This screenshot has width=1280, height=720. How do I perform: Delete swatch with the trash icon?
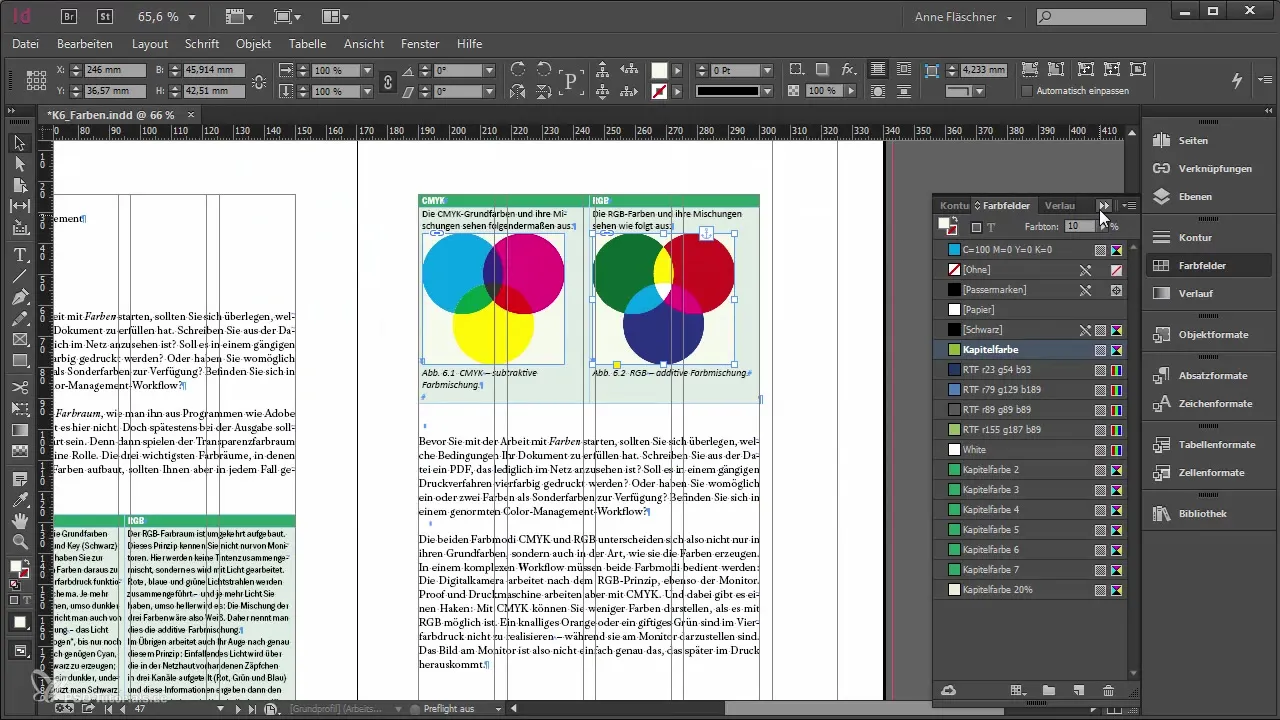pyautogui.click(x=1108, y=690)
